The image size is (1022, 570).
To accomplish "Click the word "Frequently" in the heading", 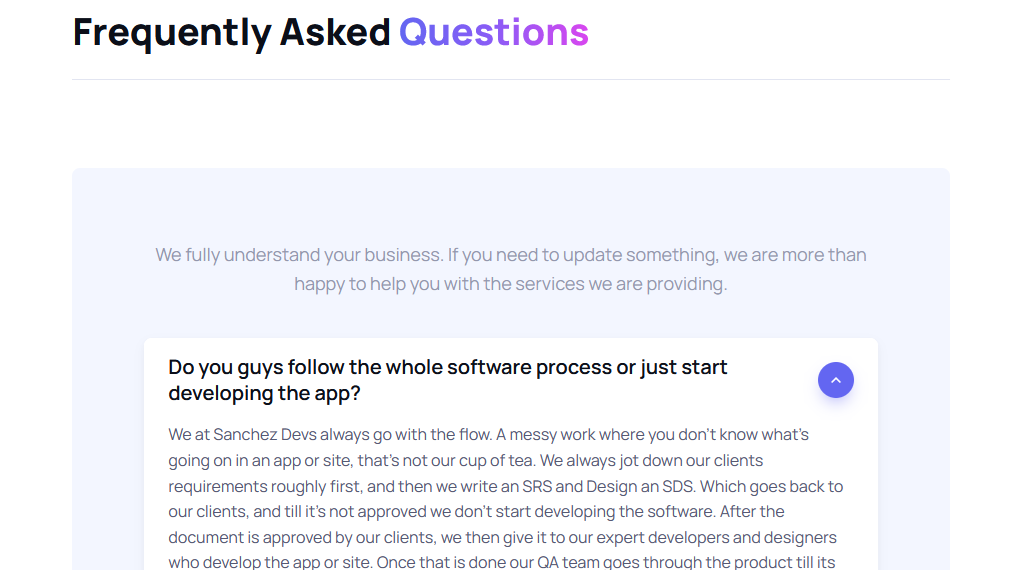I will 172,32.
